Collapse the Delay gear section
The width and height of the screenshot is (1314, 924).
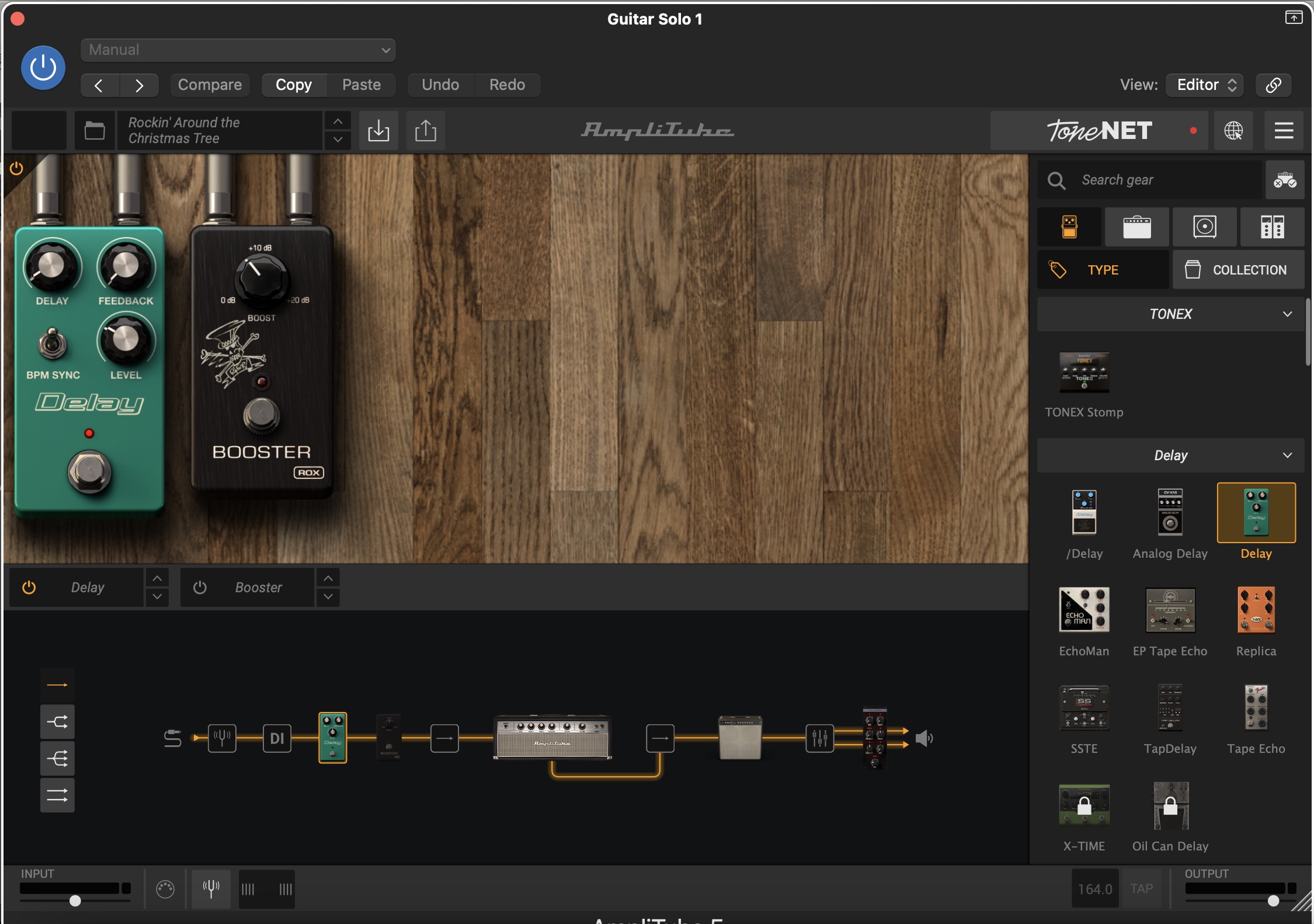pyautogui.click(x=1171, y=456)
